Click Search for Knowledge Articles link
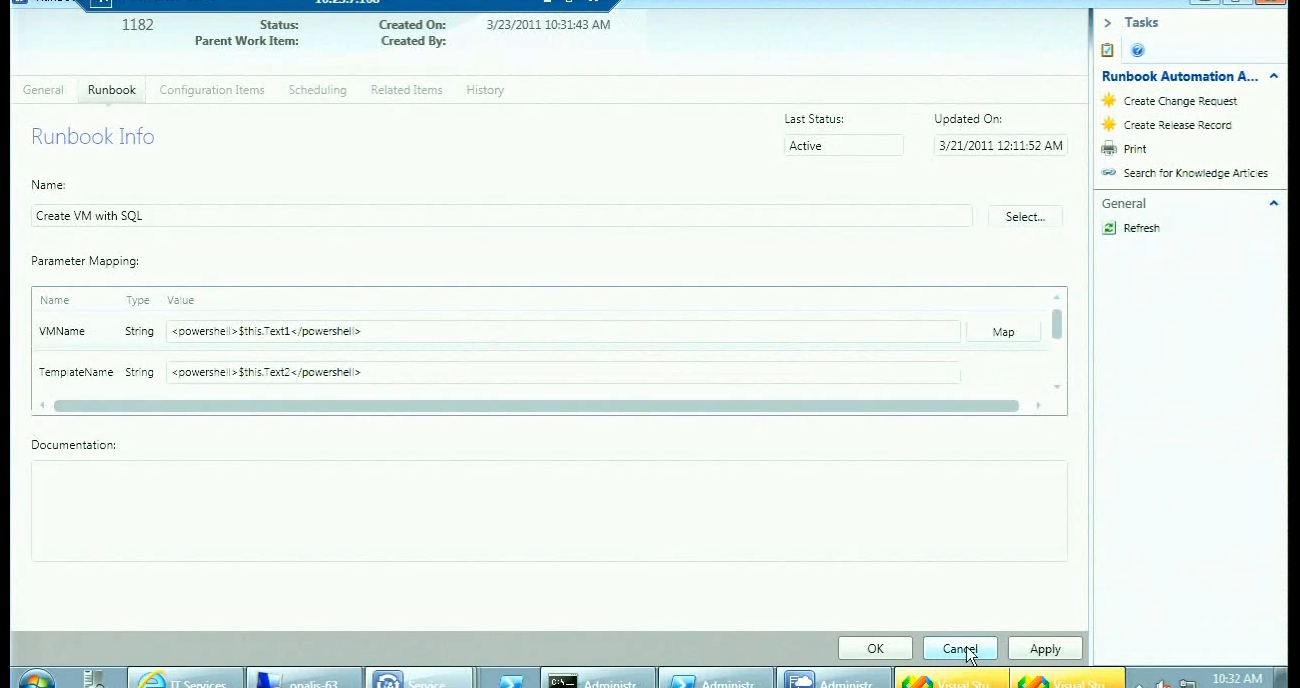The width and height of the screenshot is (1300, 688). pos(1195,173)
